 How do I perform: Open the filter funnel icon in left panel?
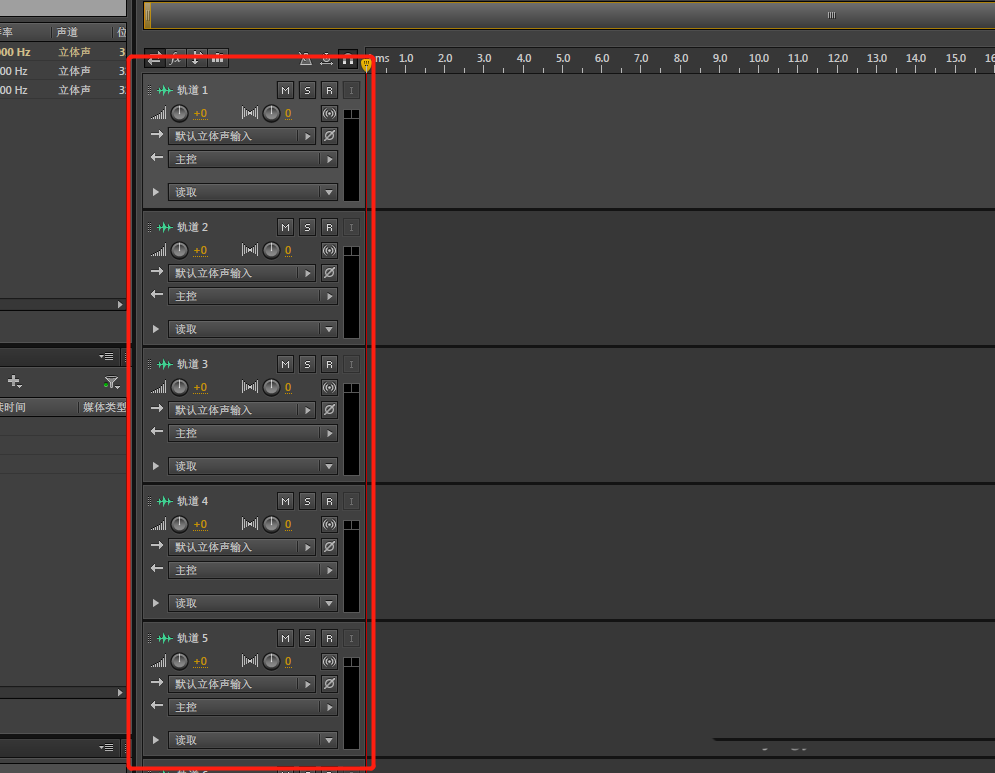click(111, 382)
